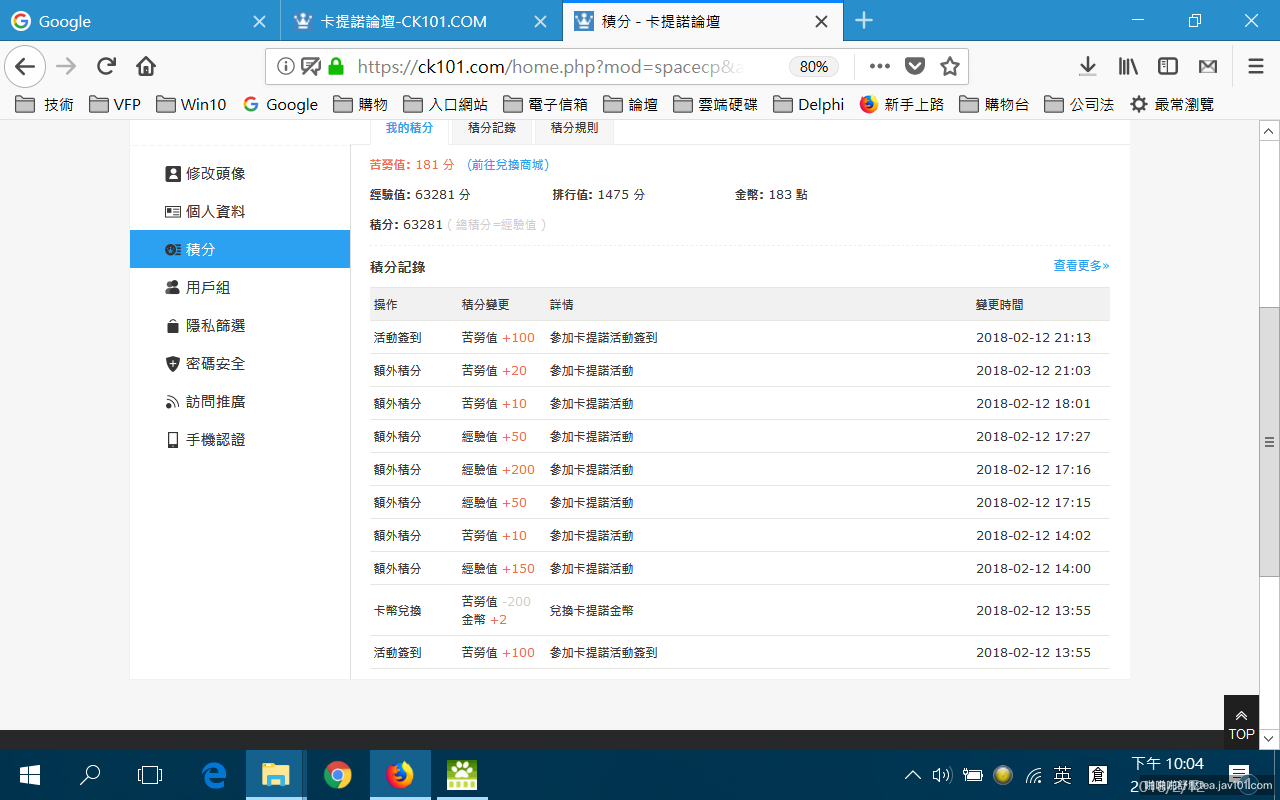The height and width of the screenshot is (800, 1280).
Task: Open the VFP bookmarks folder
Action: [115, 104]
